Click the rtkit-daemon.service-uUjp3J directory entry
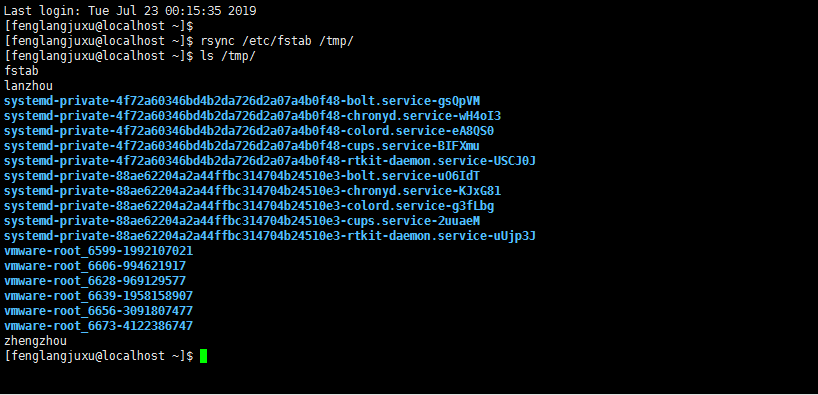Screen dimensions: 818x395 click(x=270, y=236)
